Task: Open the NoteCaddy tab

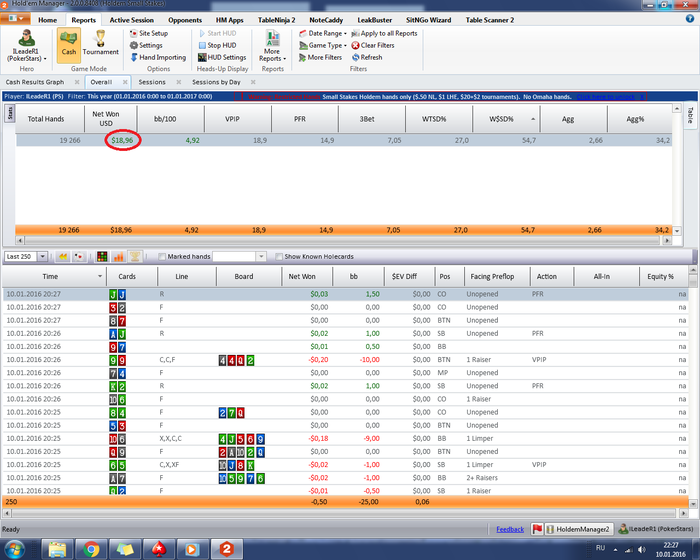Action: [x=326, y=20]
